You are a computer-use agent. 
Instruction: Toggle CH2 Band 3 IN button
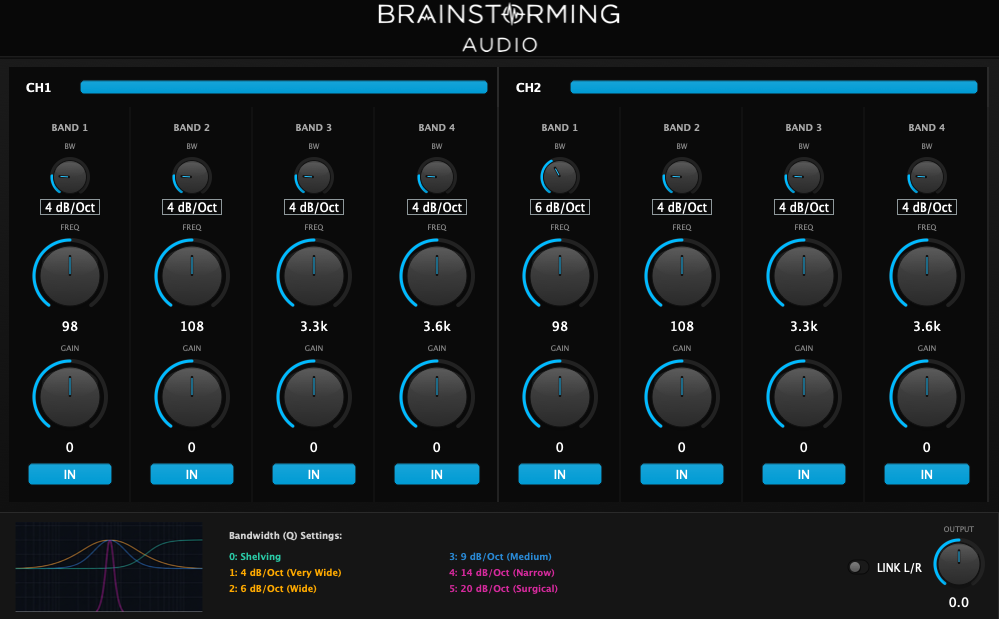coord(803,474)
